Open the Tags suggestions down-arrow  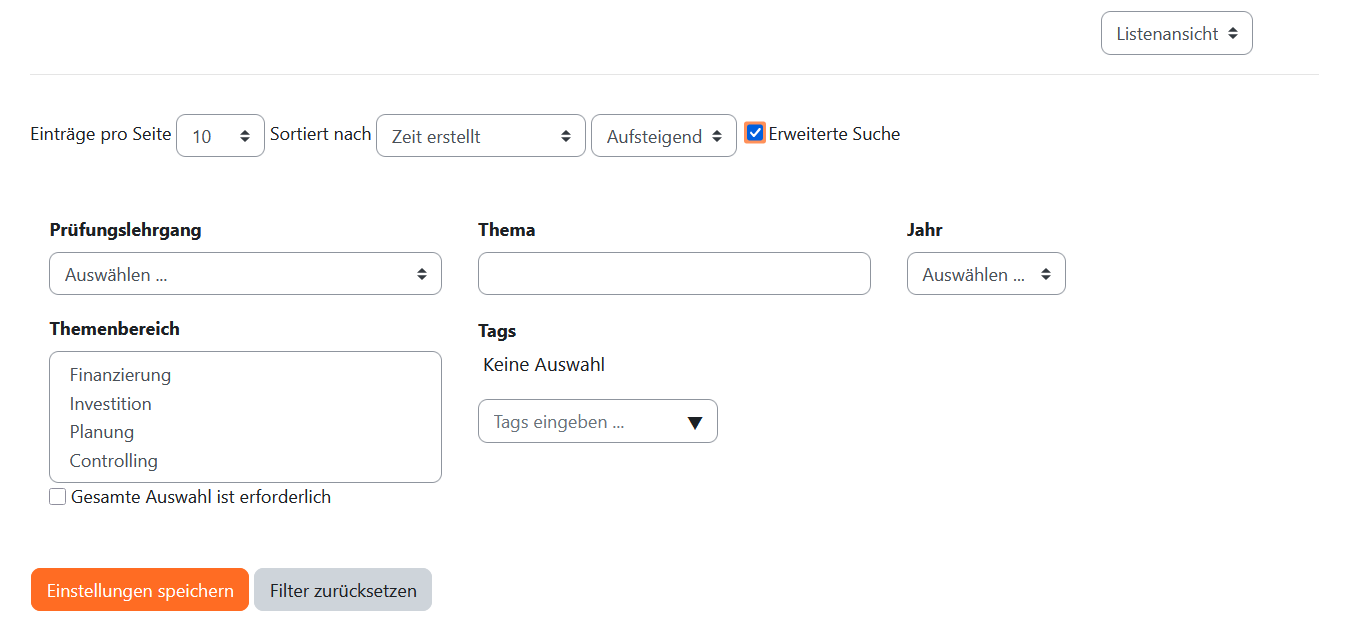pos(695,422)
